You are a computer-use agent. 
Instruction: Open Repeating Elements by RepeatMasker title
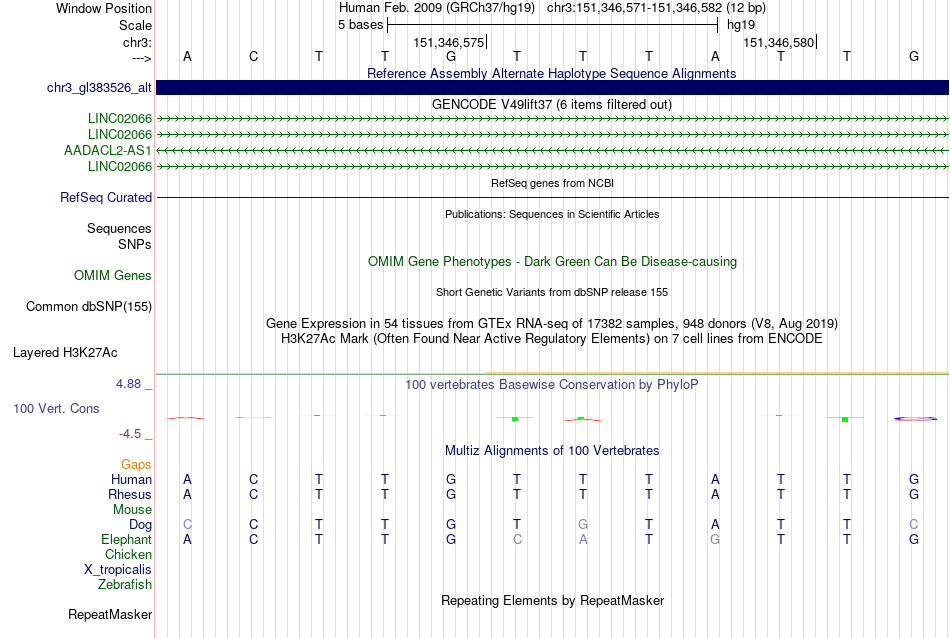553,600
